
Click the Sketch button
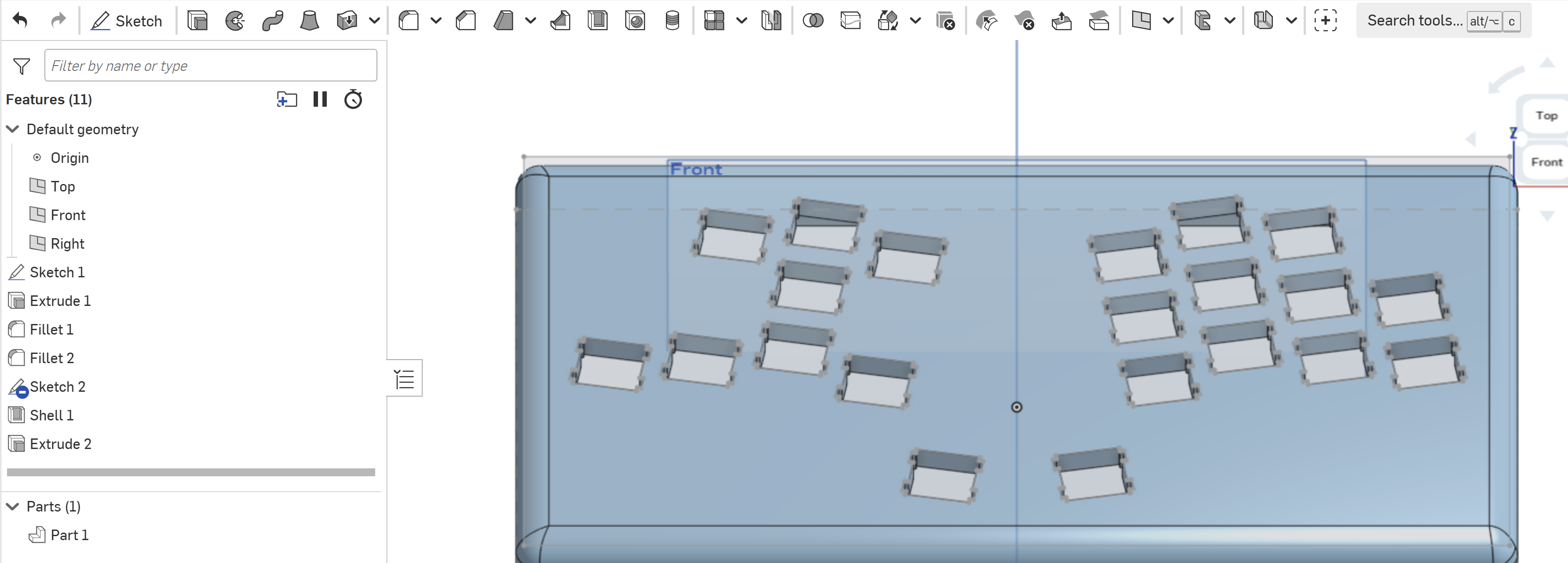coord(128,20)
